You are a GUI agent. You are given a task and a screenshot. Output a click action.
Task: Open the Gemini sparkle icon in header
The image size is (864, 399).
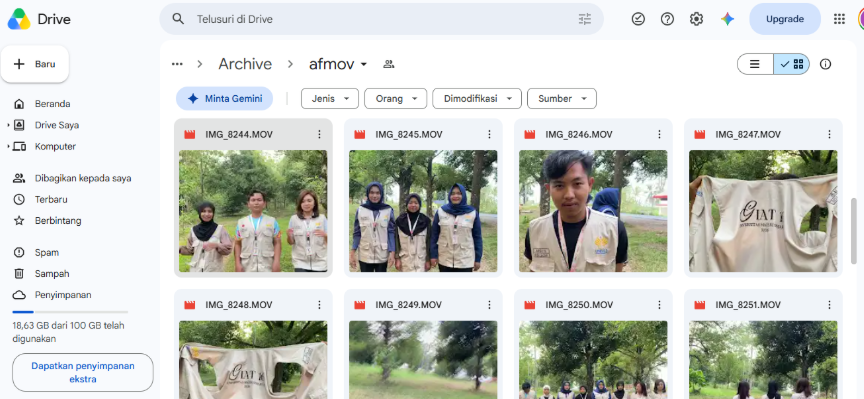(x=727, y=19)
